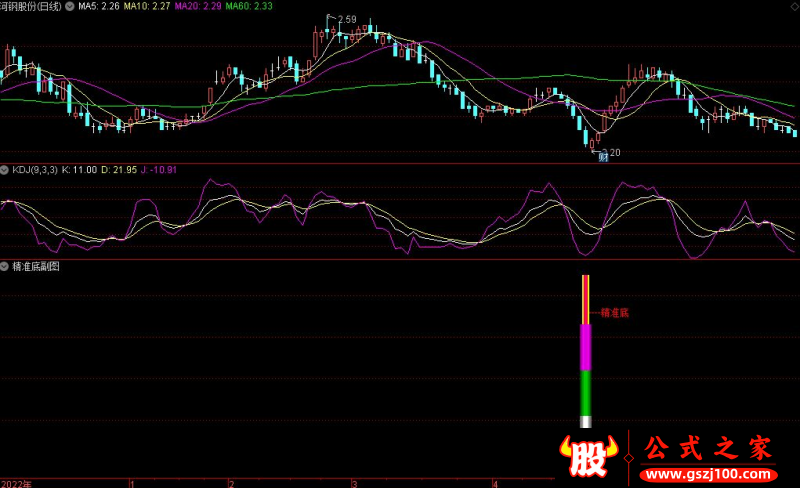Open the main chart indicator dropdown arrow
The width and height of the screenshot is (800, 488).
coord(69,6)
